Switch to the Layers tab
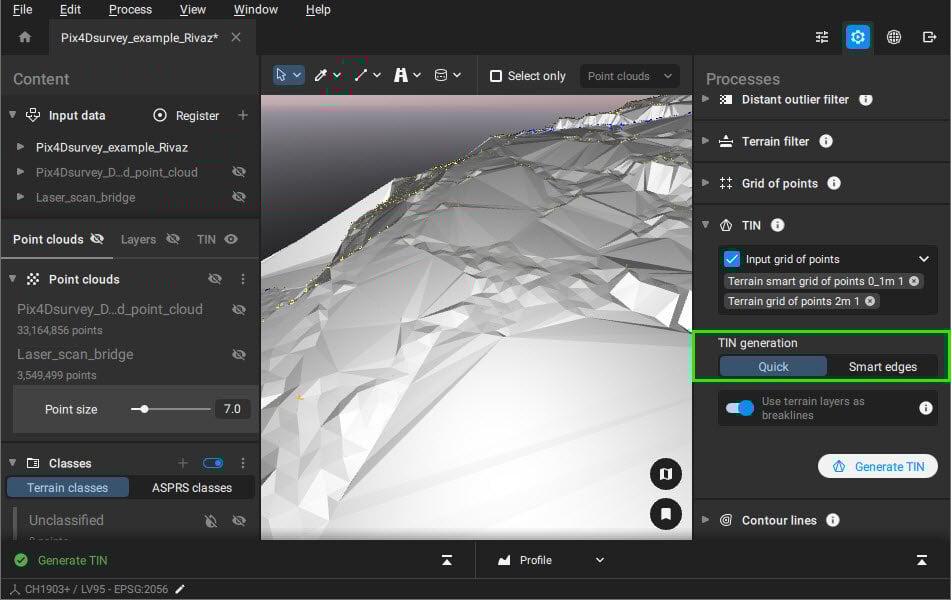 (x=138, y=239)
